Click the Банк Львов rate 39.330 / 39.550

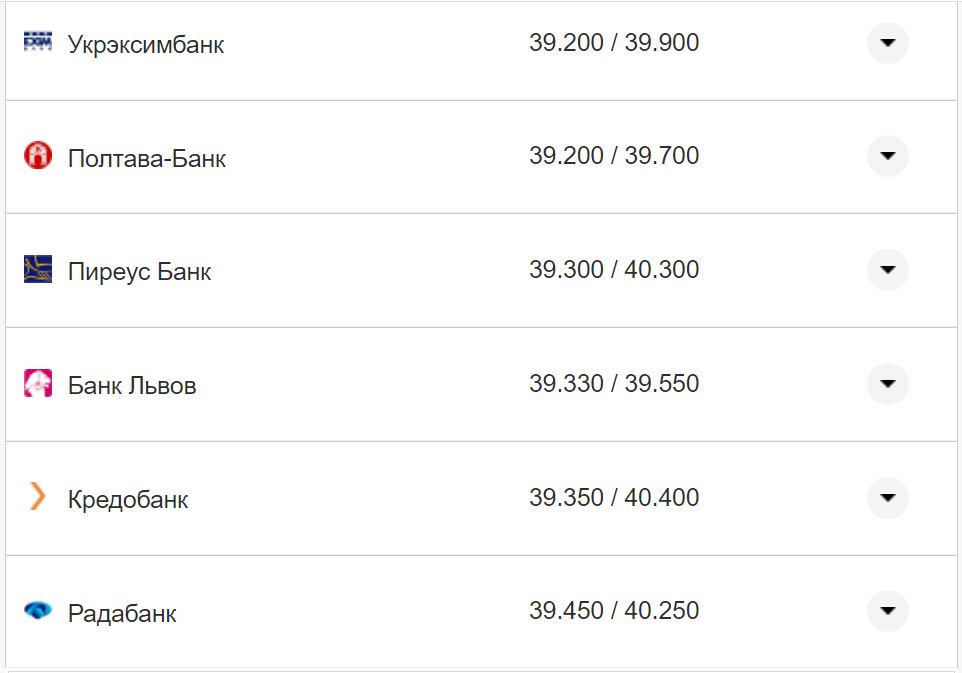click(x=614, y=384)
